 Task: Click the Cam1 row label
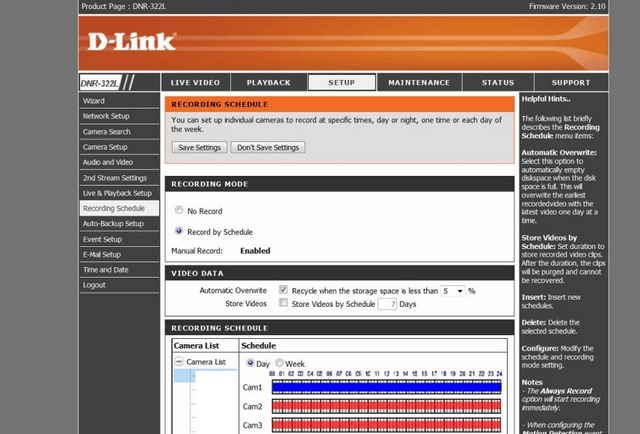(x=252, y=387)
